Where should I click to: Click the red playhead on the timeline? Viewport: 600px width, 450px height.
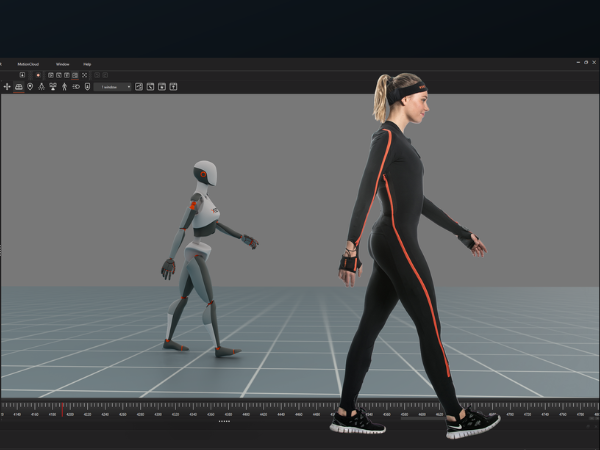pos(62,410)
